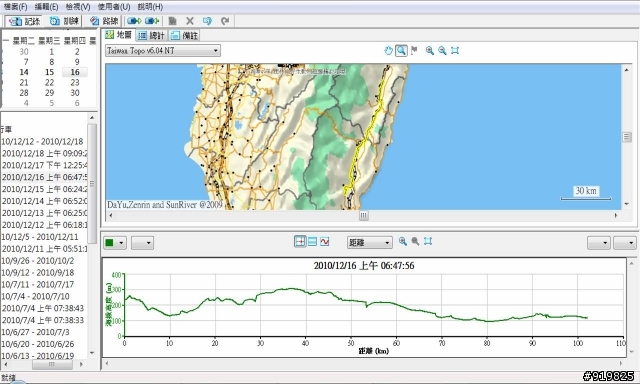Select the 總計 totals tab

pos(151,36)
